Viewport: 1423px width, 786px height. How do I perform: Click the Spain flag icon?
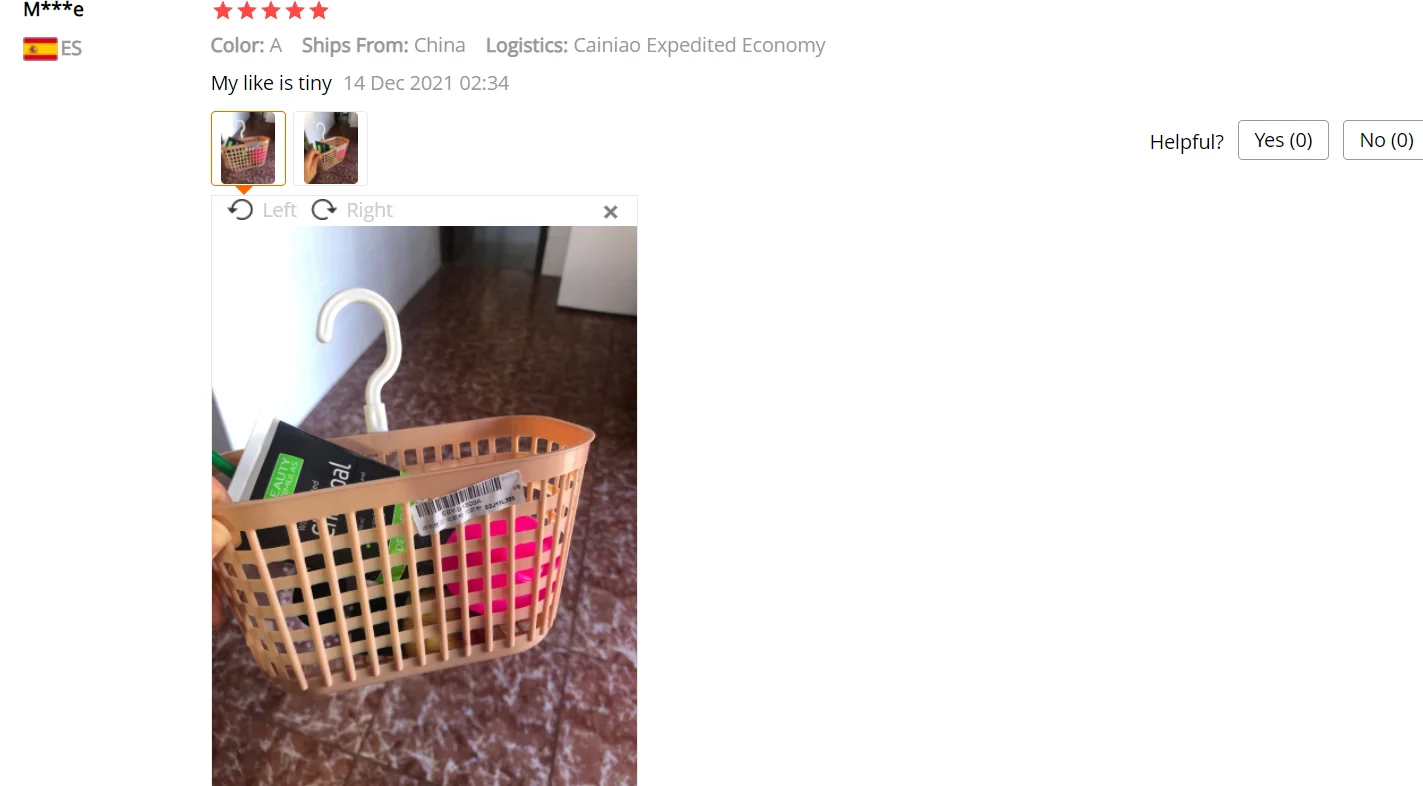click(40, 48)
